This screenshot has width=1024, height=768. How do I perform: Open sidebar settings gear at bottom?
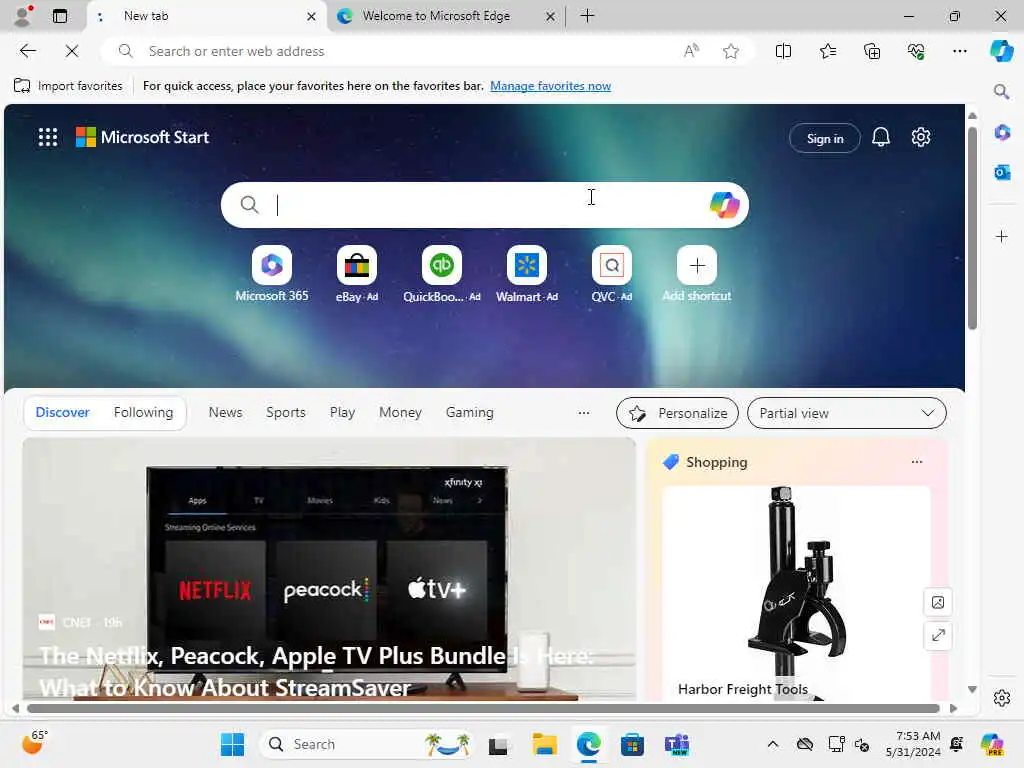(x=1002, y=698)
